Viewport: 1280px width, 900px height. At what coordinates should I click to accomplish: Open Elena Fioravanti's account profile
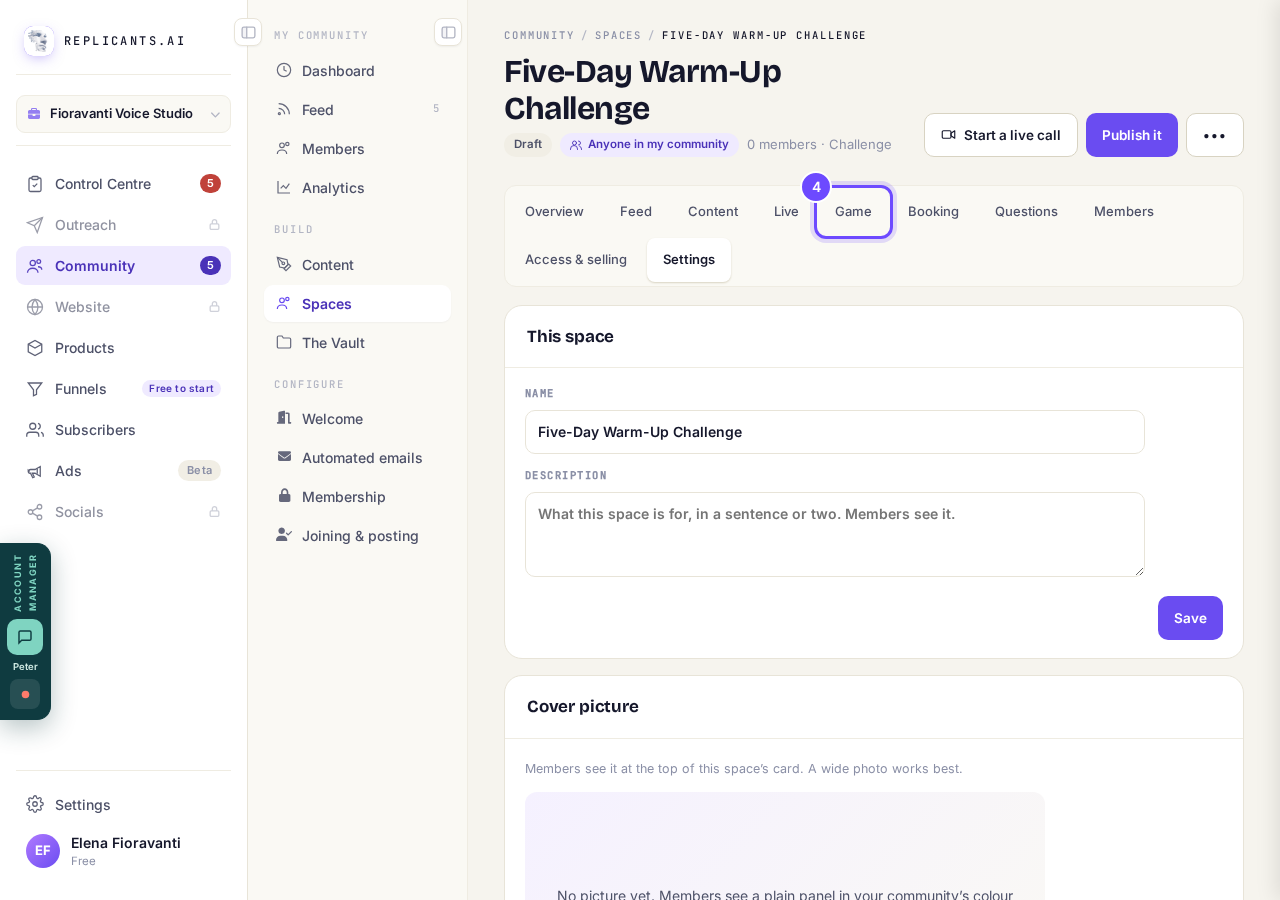(123, 851)
